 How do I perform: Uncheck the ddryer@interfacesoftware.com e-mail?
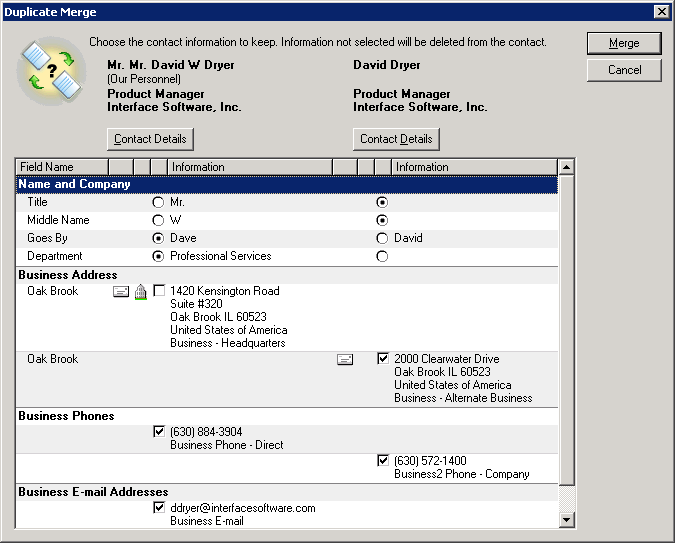(159, 508)
